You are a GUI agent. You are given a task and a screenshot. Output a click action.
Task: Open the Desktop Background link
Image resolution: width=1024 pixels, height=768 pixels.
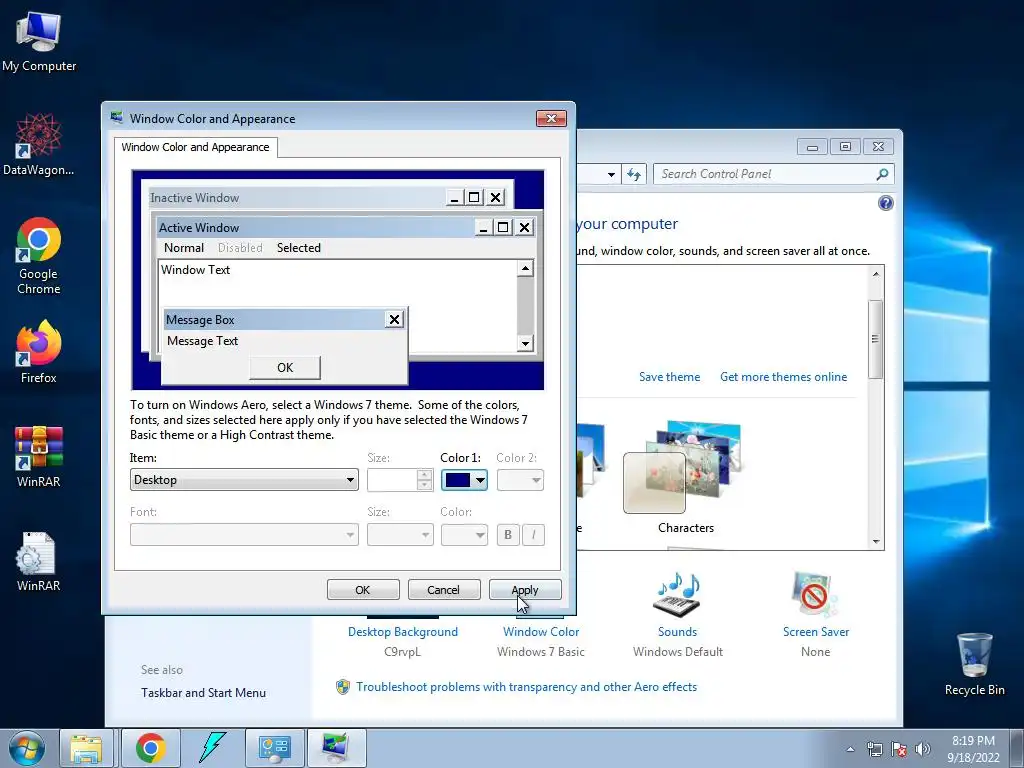(403, 632)
